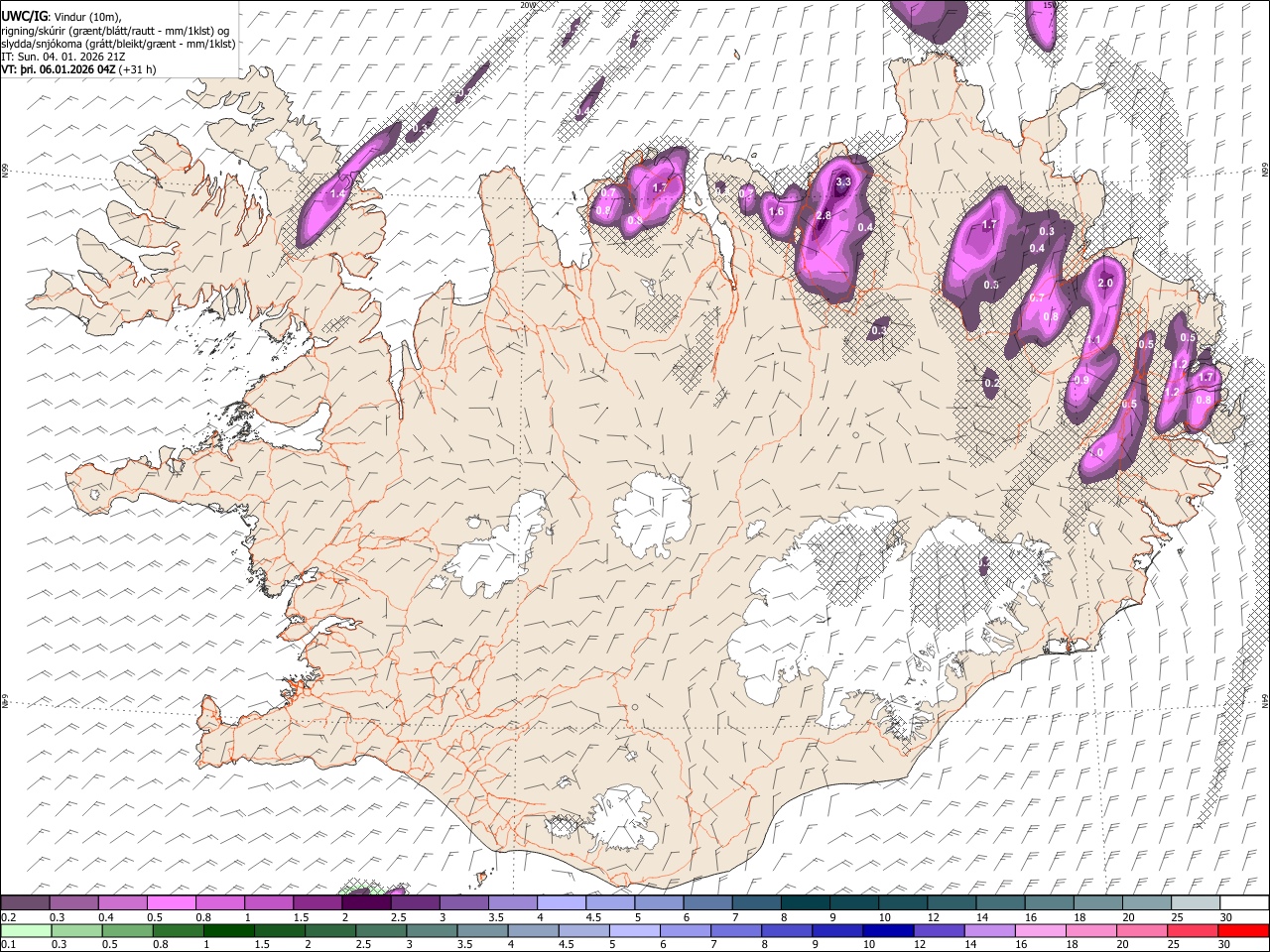Click pale grey swatch starting at 25, upper legend
The height and width of the screenshot is (952, 1270).
1196,903
